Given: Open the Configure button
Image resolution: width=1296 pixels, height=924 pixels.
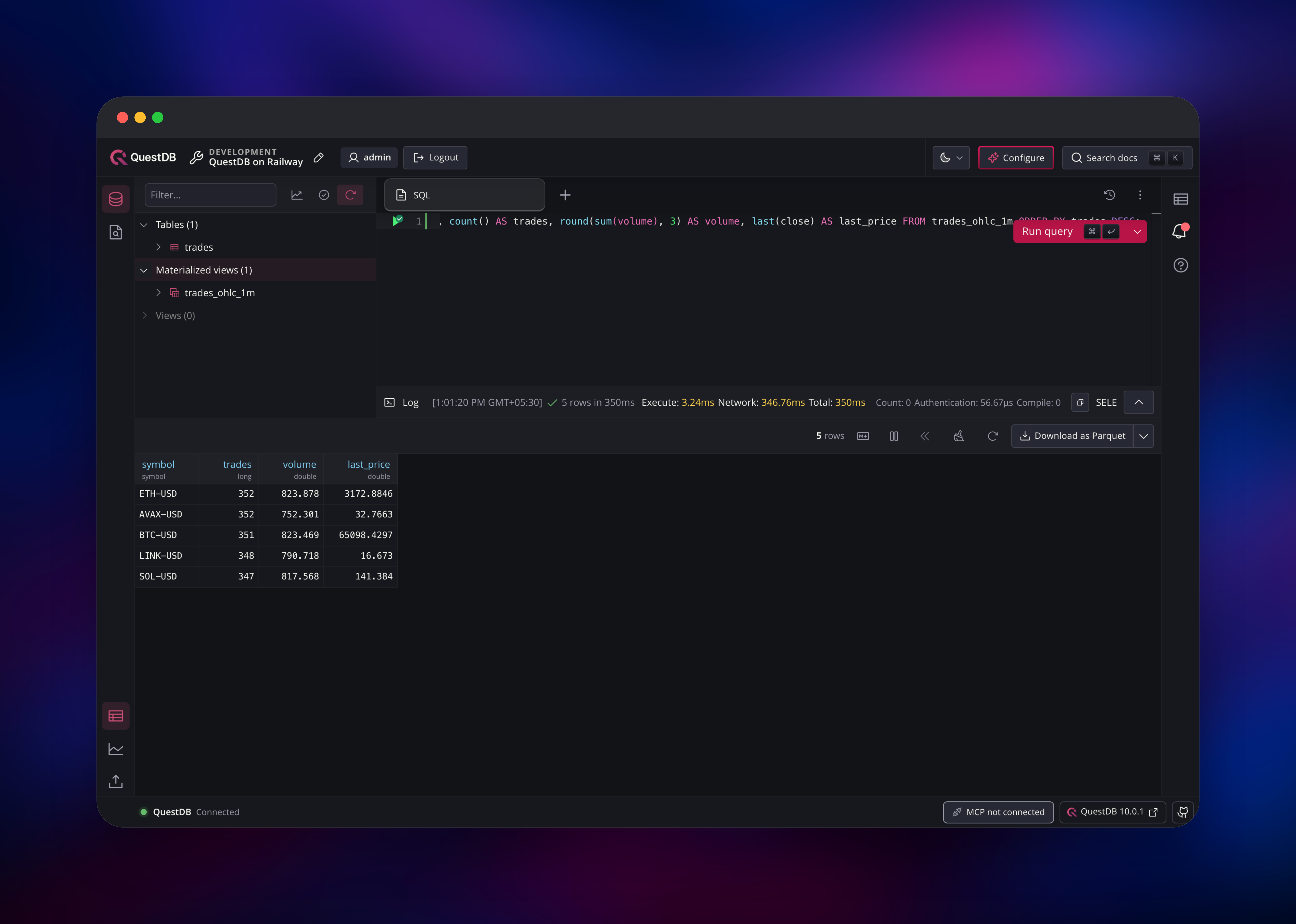Looking at the screenshot, I should (1016, 158).
